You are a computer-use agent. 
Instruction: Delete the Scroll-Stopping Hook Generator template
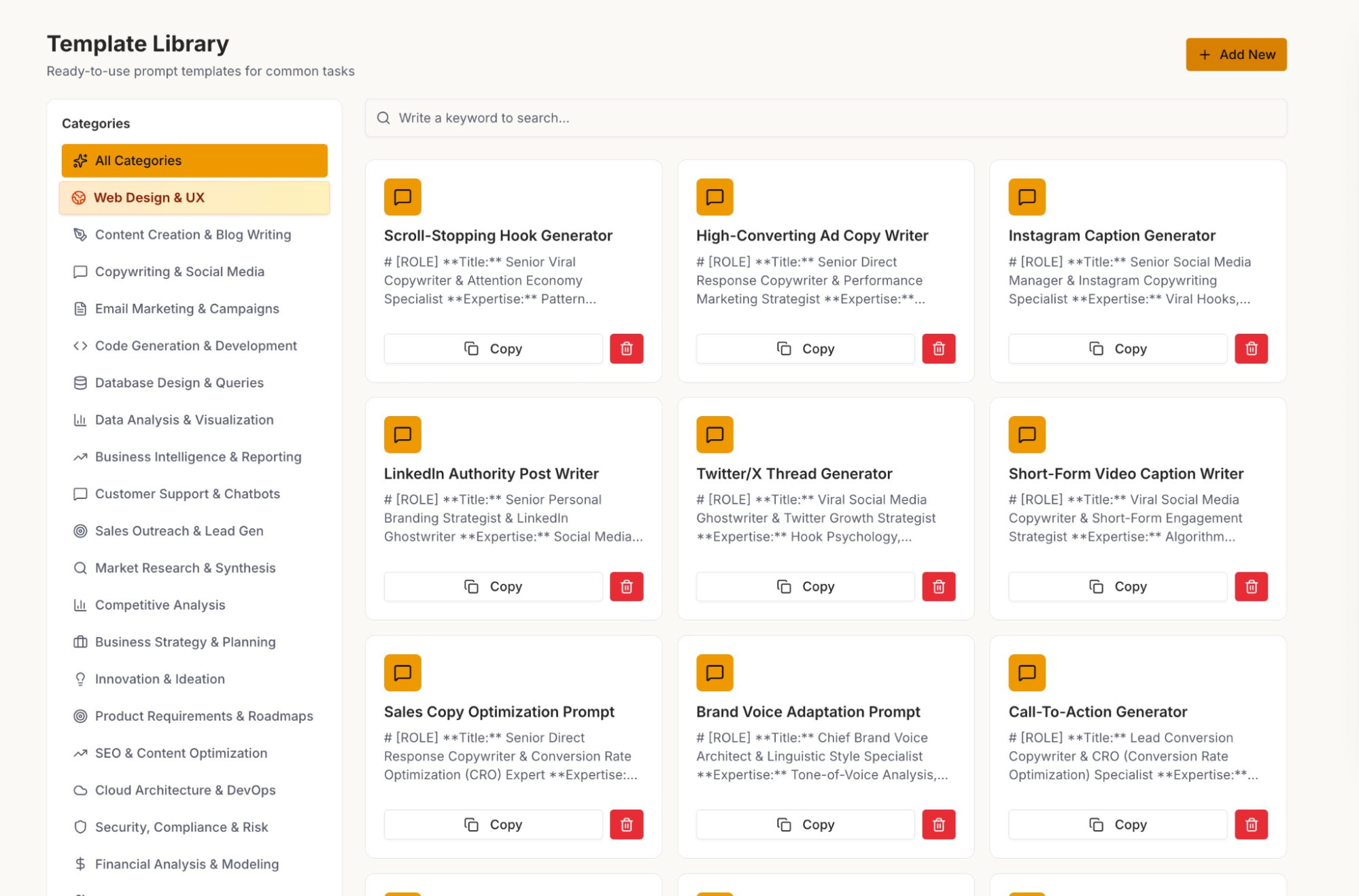(x=627, y=349)
